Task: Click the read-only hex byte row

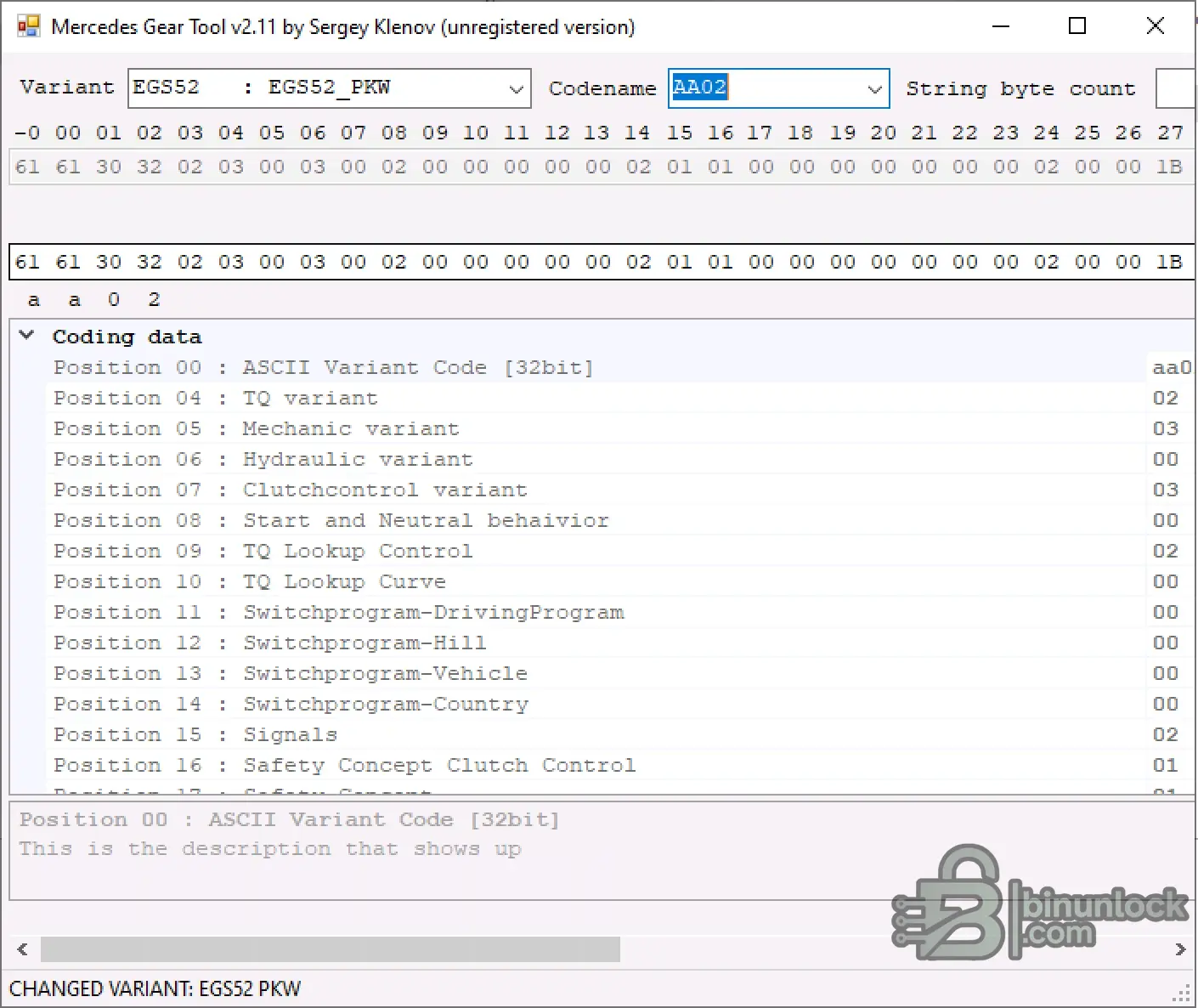Action: tap(602, 167)
